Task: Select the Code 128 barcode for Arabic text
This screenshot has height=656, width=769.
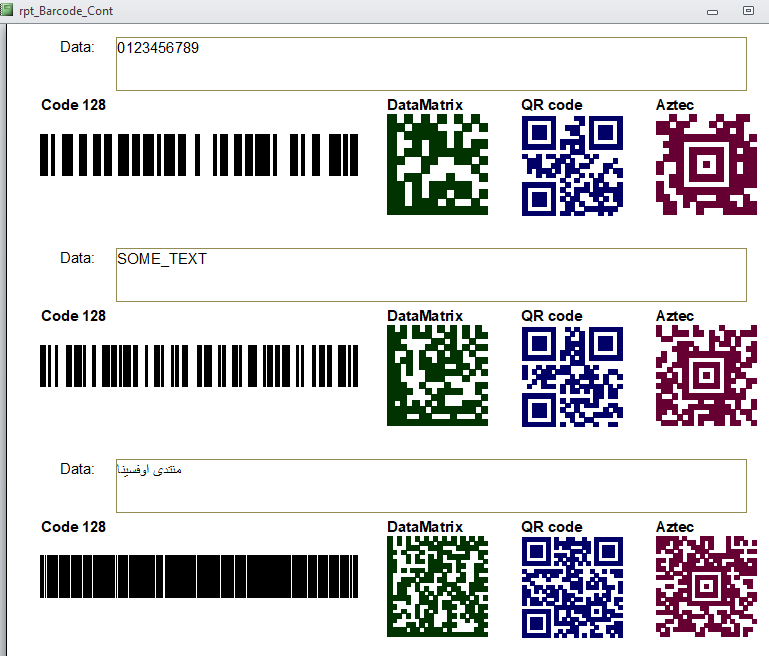Action: pos(199,577)
